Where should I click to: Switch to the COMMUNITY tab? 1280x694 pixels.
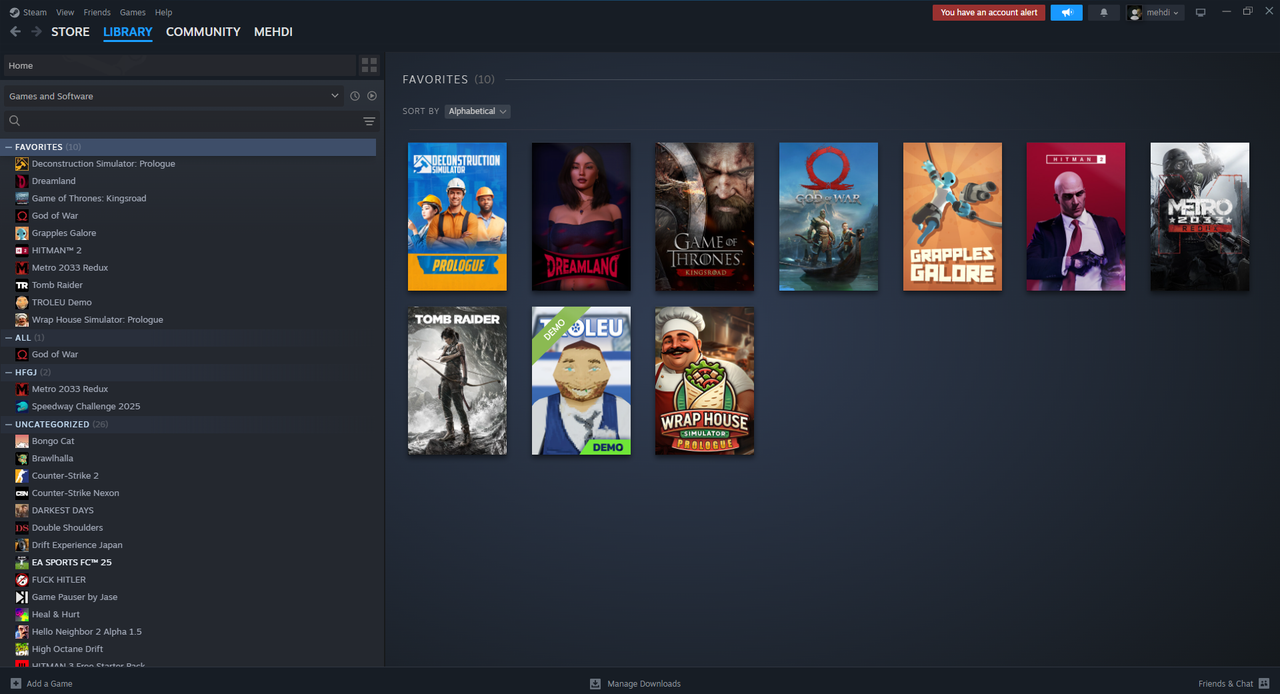click(x=203, y=32)
